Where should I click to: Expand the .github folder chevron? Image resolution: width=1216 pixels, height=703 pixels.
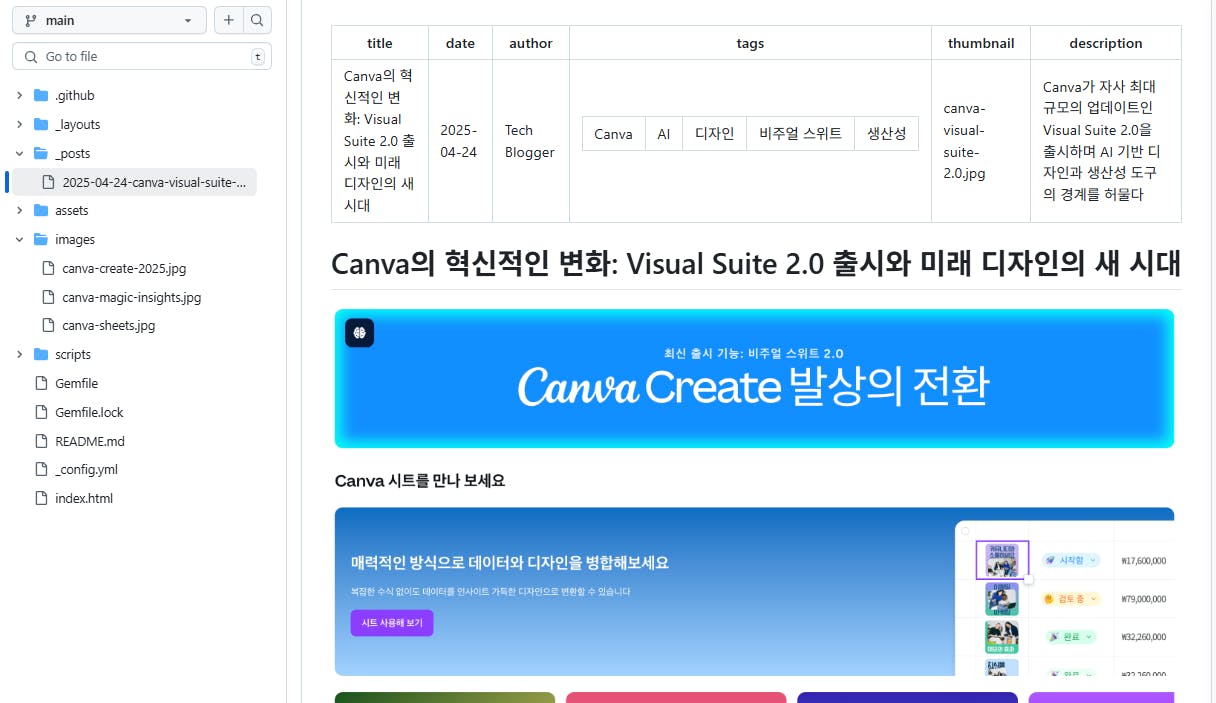(x=19, y=96)
